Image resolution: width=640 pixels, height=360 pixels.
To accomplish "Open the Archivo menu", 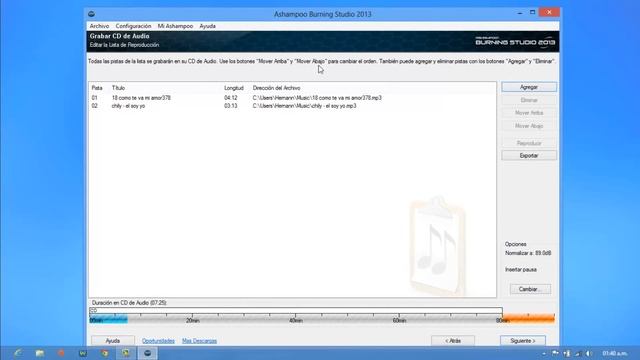I will coord(99,26).
